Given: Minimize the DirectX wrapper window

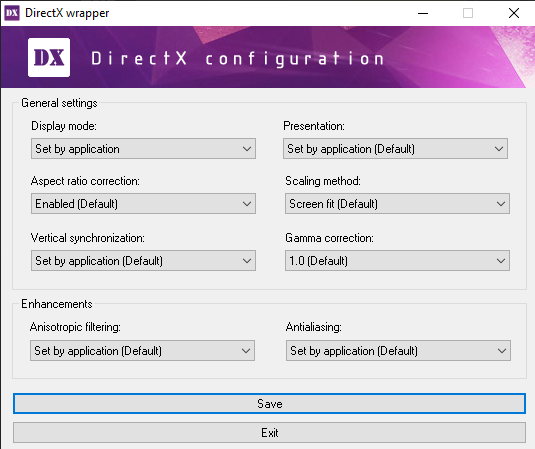Looking at the screenshot, I should tap(423, 13).
